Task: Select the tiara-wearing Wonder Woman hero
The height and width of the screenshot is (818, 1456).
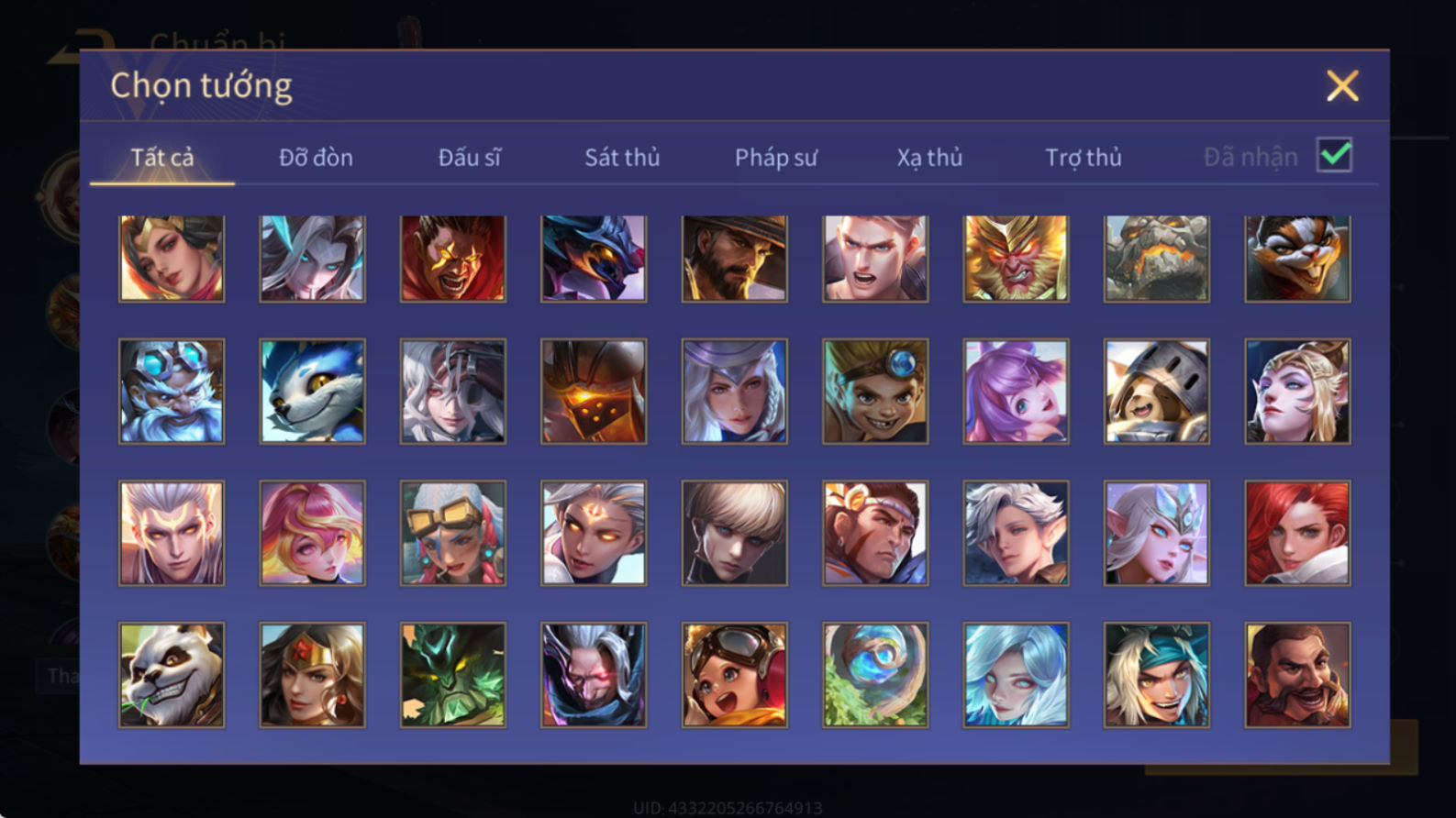Action: coord(312,675)
